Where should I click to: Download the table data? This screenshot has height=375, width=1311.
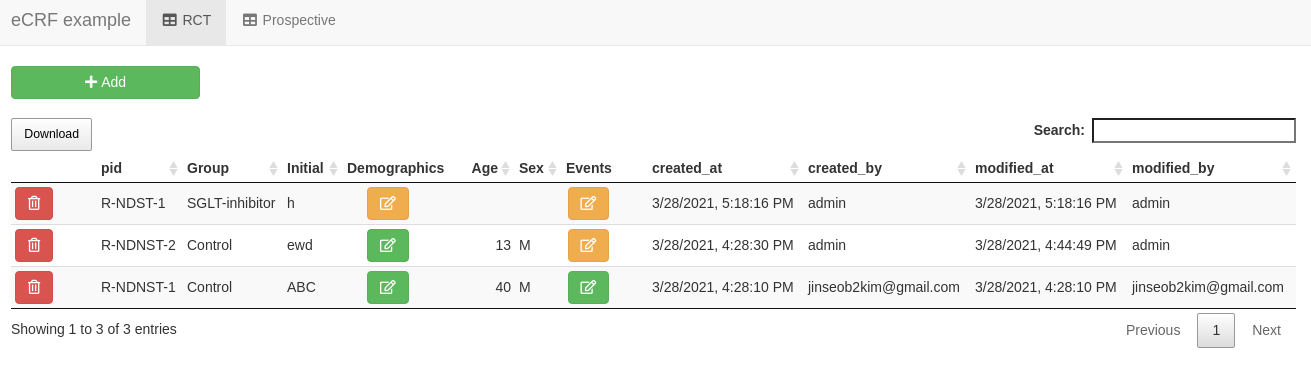point(51,134)
